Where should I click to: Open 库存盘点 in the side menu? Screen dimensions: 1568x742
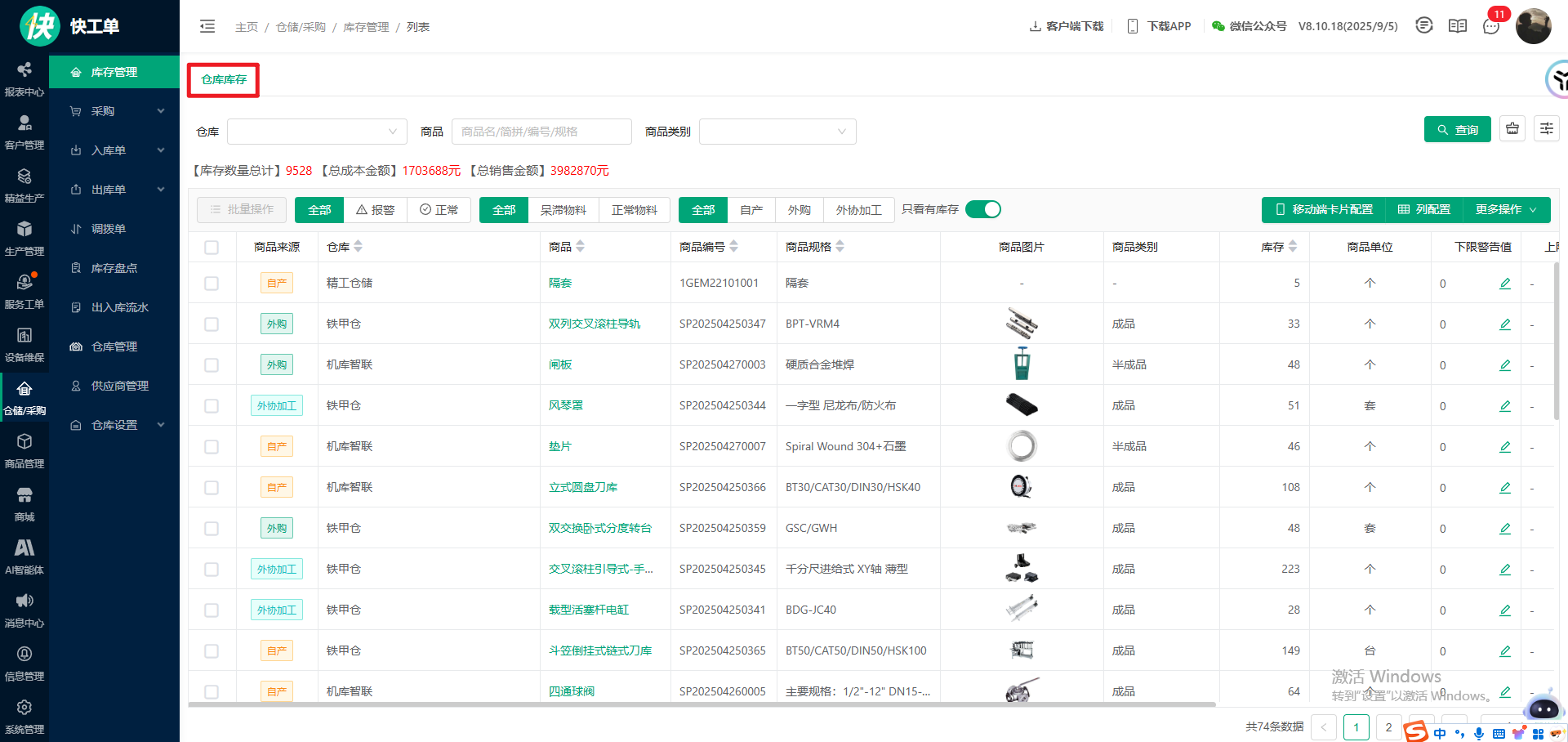pyautogui.click(x=114, y=268)
